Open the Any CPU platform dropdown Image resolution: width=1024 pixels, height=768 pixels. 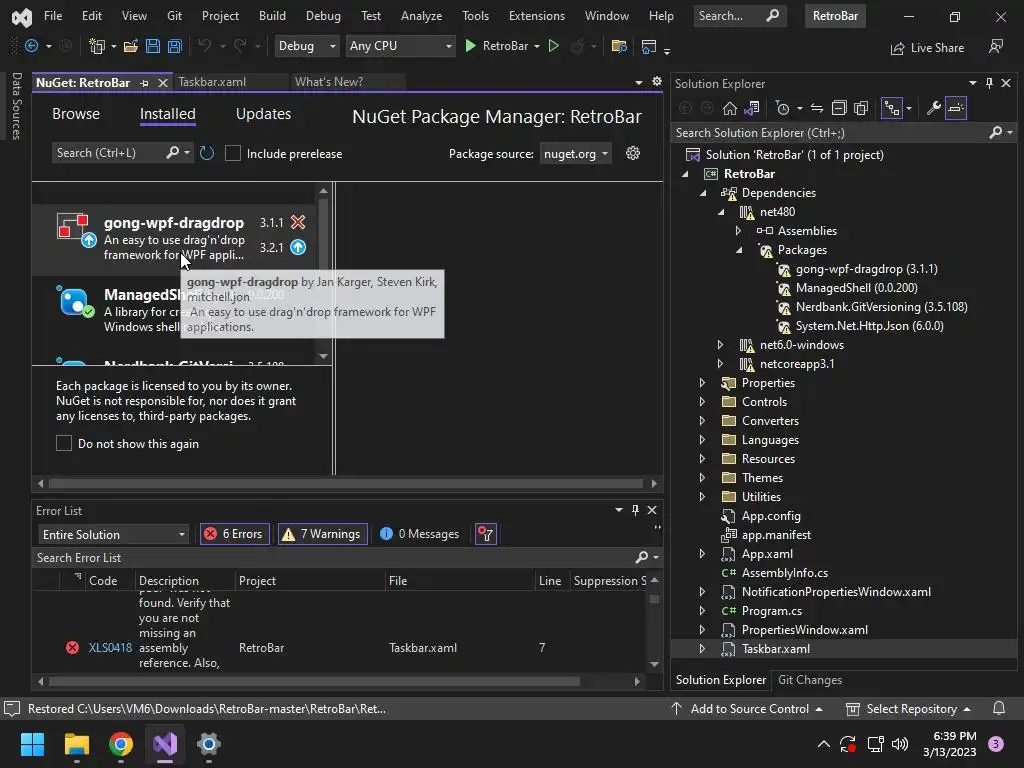pos(400,46)
